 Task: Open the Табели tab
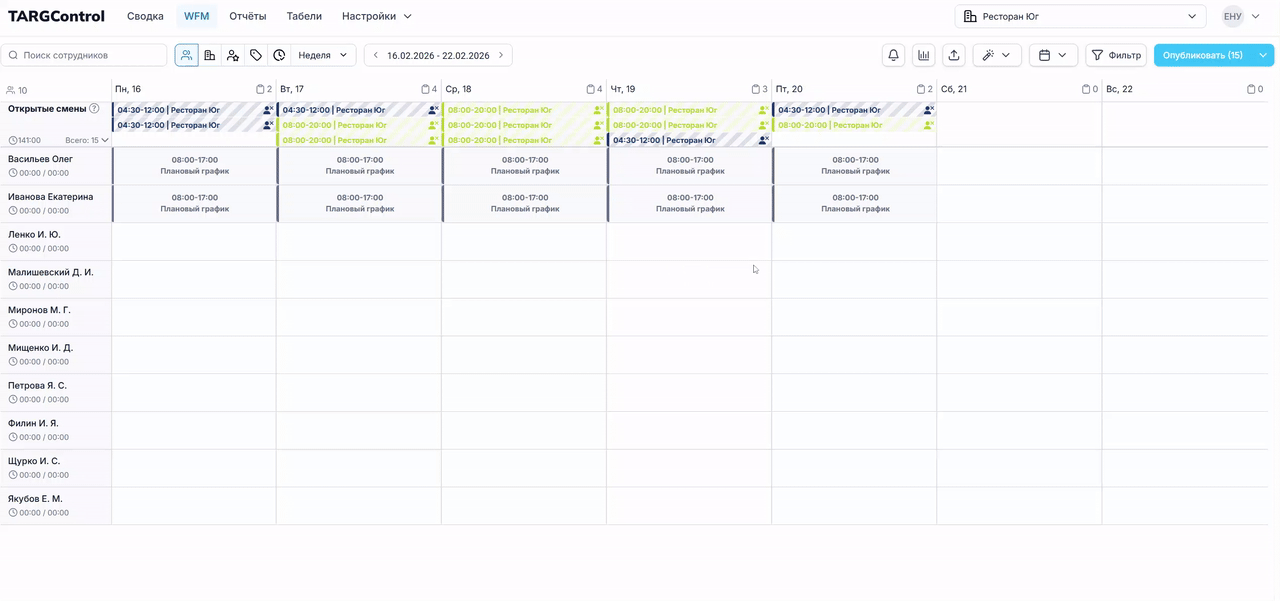click(304, 16)
